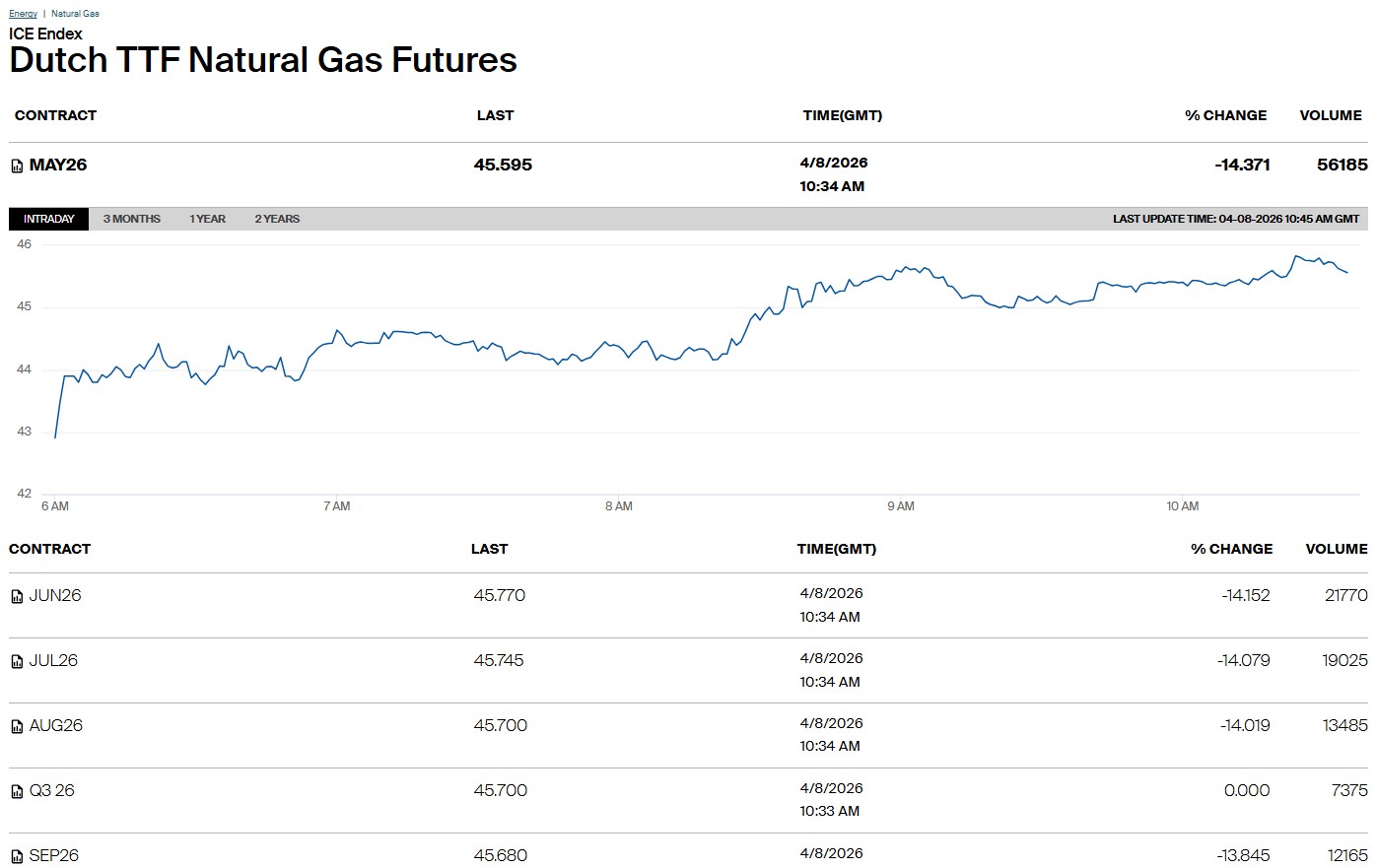Screen dimensions: 1378x868
Task: Click the JUN26 contract label
Action: coord(55,596)
